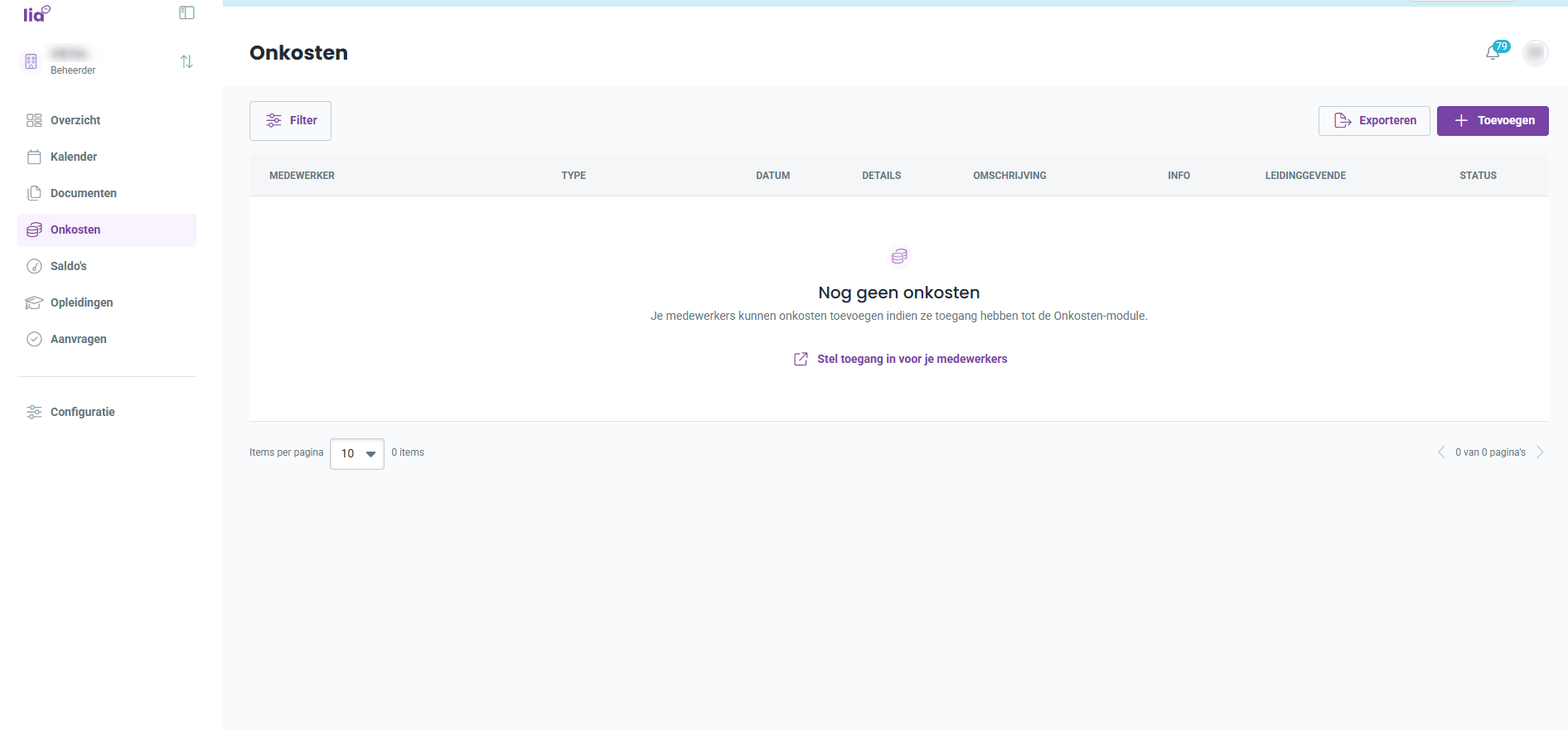
Task: Open the Overzicht grid icon
Action: pyautogui.click(x=34, y=120)
